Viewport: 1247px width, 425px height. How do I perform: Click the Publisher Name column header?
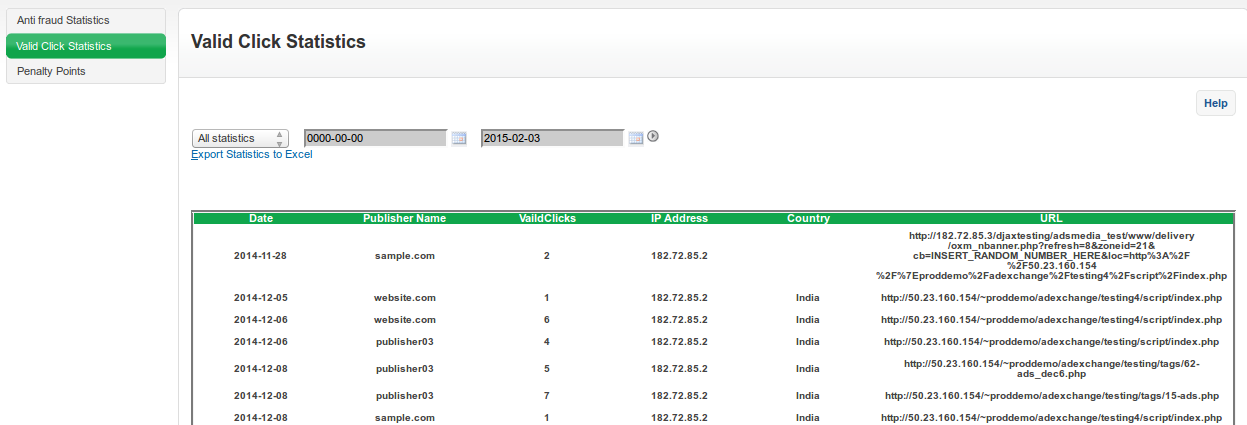tap(404, 218)
